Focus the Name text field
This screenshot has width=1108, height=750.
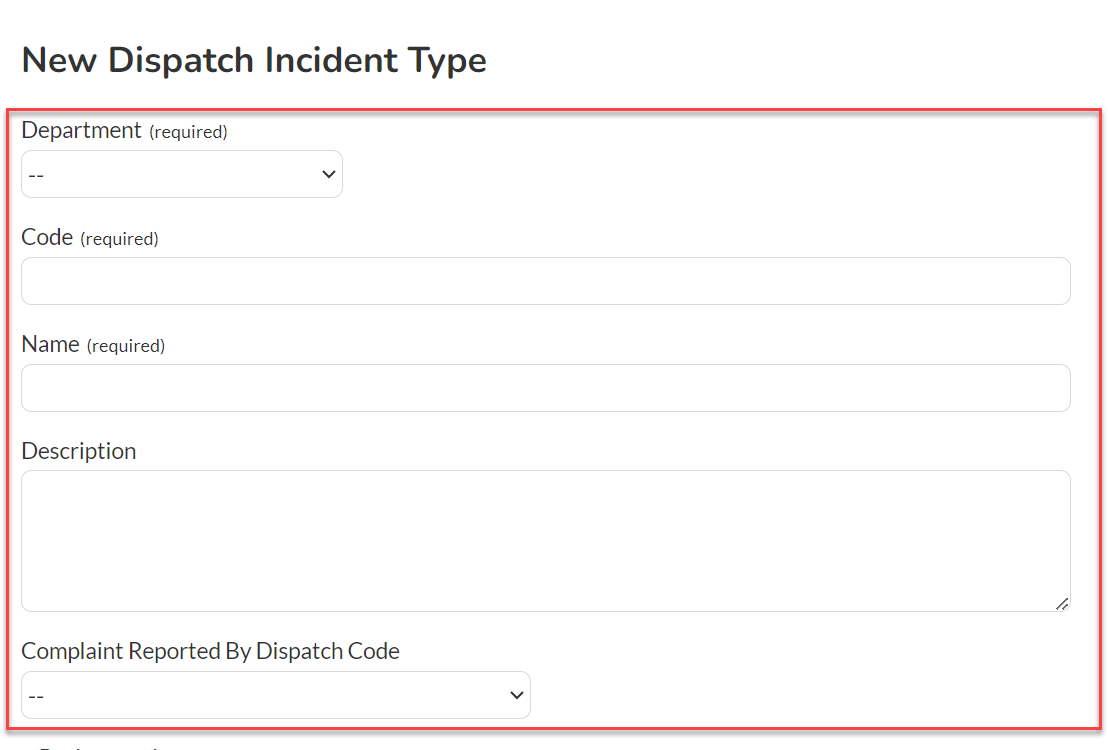(546, 388)
